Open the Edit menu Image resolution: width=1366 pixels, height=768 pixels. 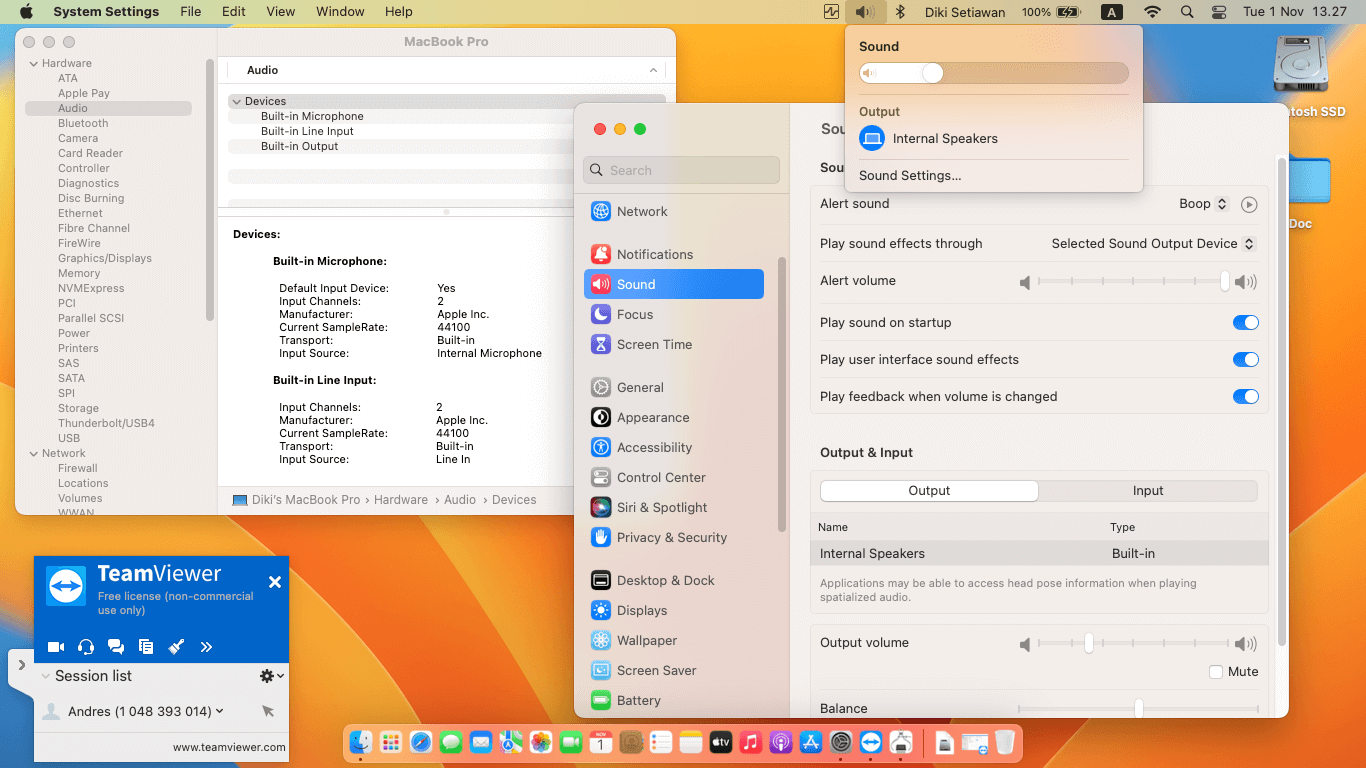(234, 12)
